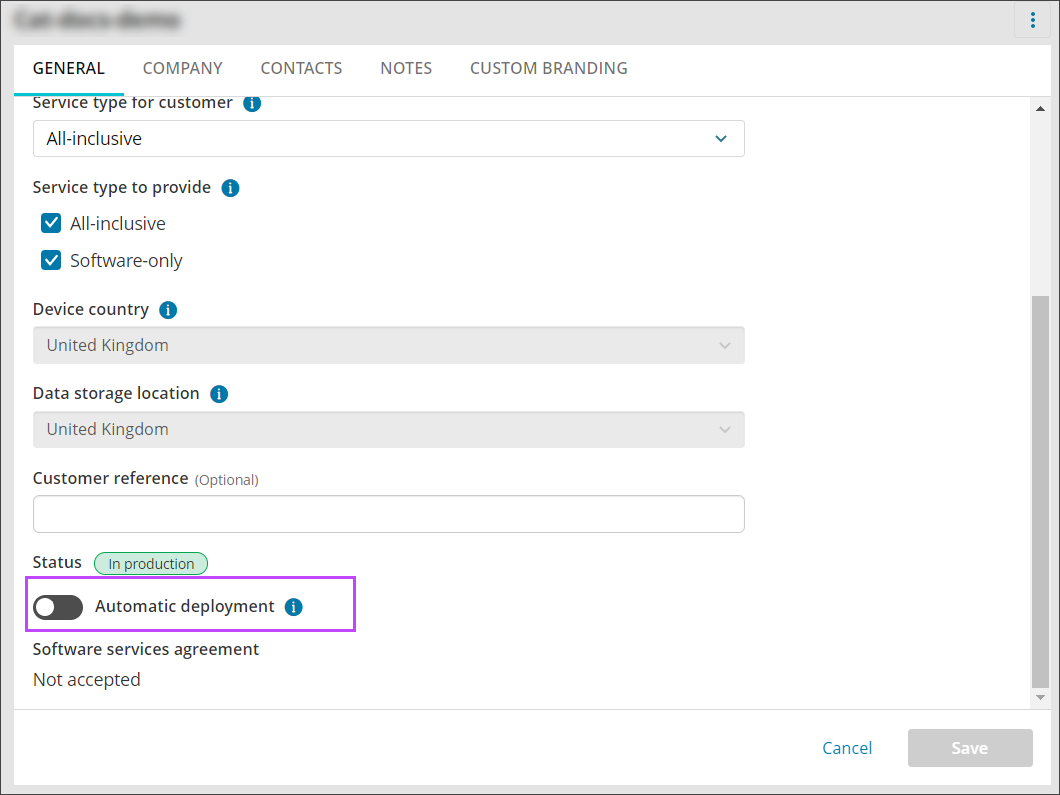Uncheck the Software-only checkbox
Viewport: 1060px width, 795px height.
coord(51,260)
